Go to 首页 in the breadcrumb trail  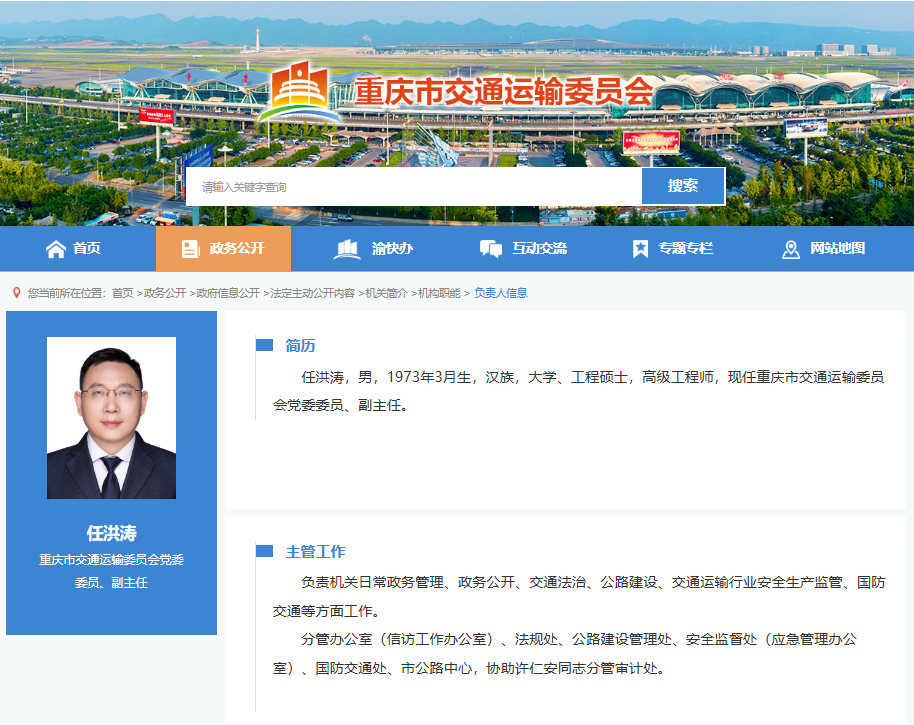pyautogui.click(x=122, y=293)
